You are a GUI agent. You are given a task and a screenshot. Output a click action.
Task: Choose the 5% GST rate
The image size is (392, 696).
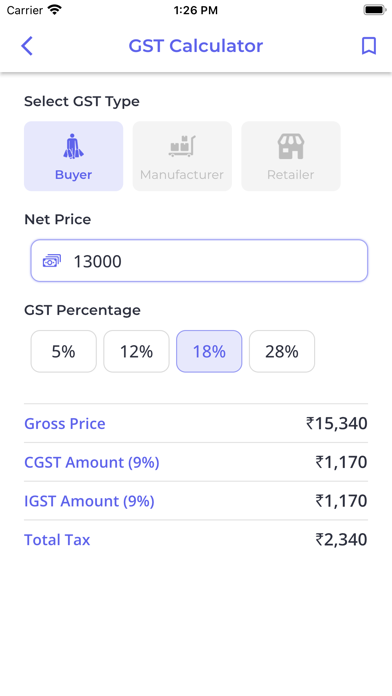click(x=63, y=352)
